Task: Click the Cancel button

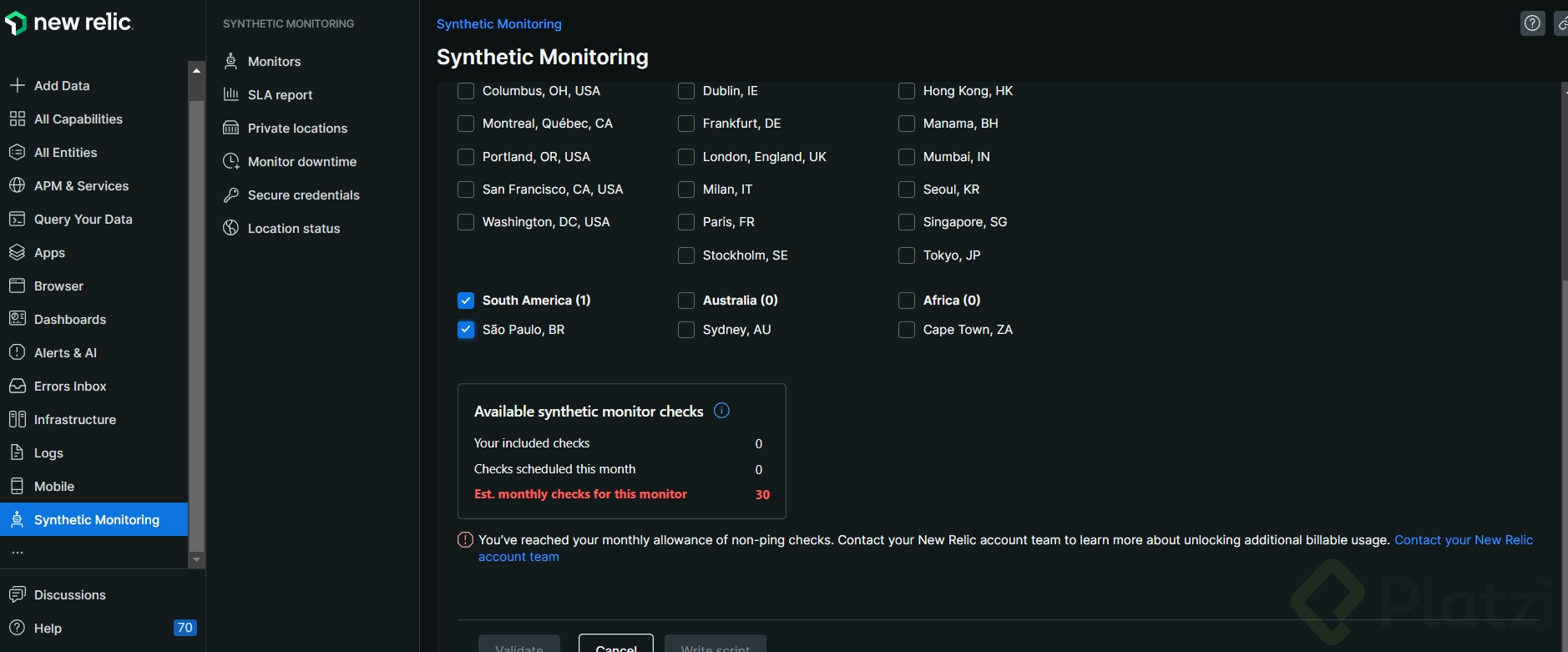Action: click(x=616, y=646)
